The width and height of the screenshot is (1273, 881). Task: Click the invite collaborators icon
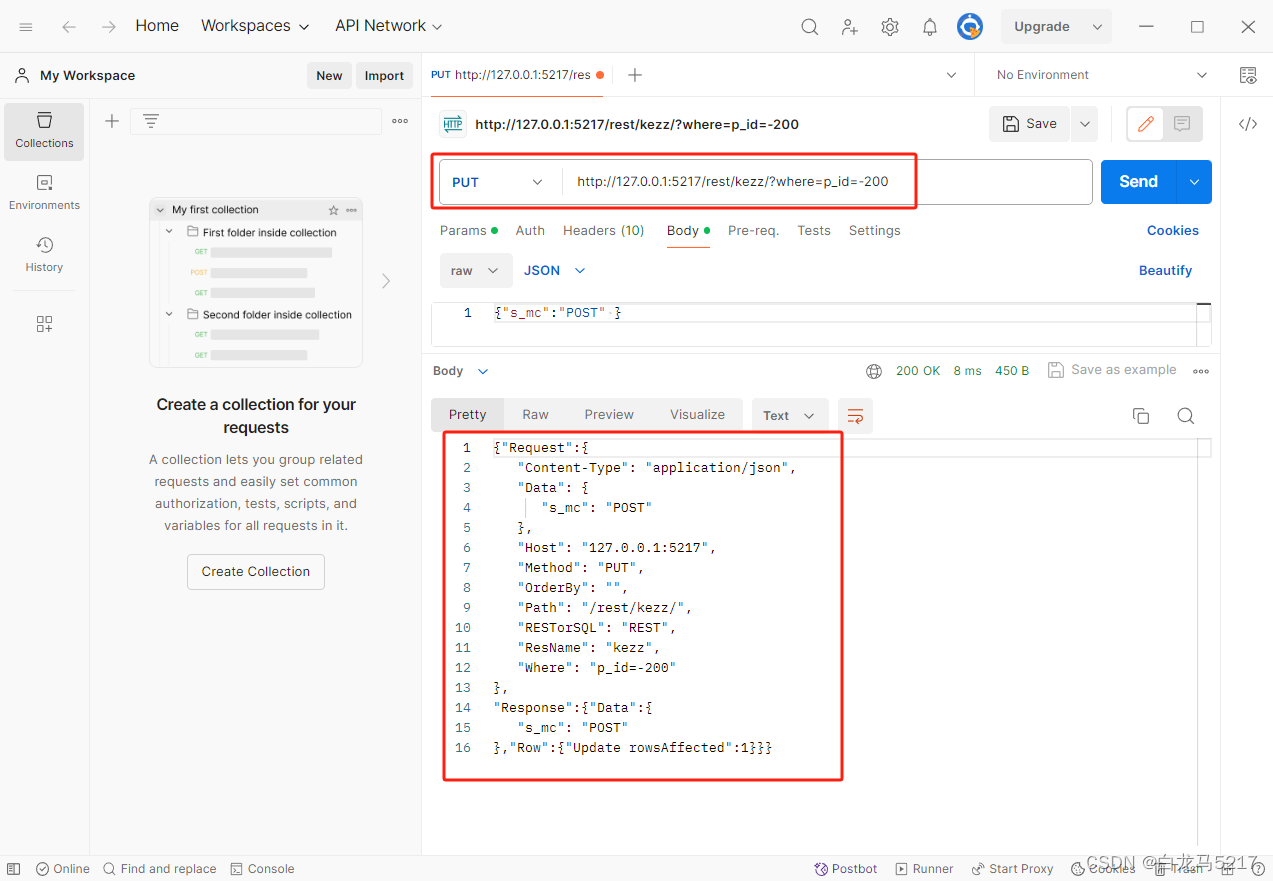point(850,27)
